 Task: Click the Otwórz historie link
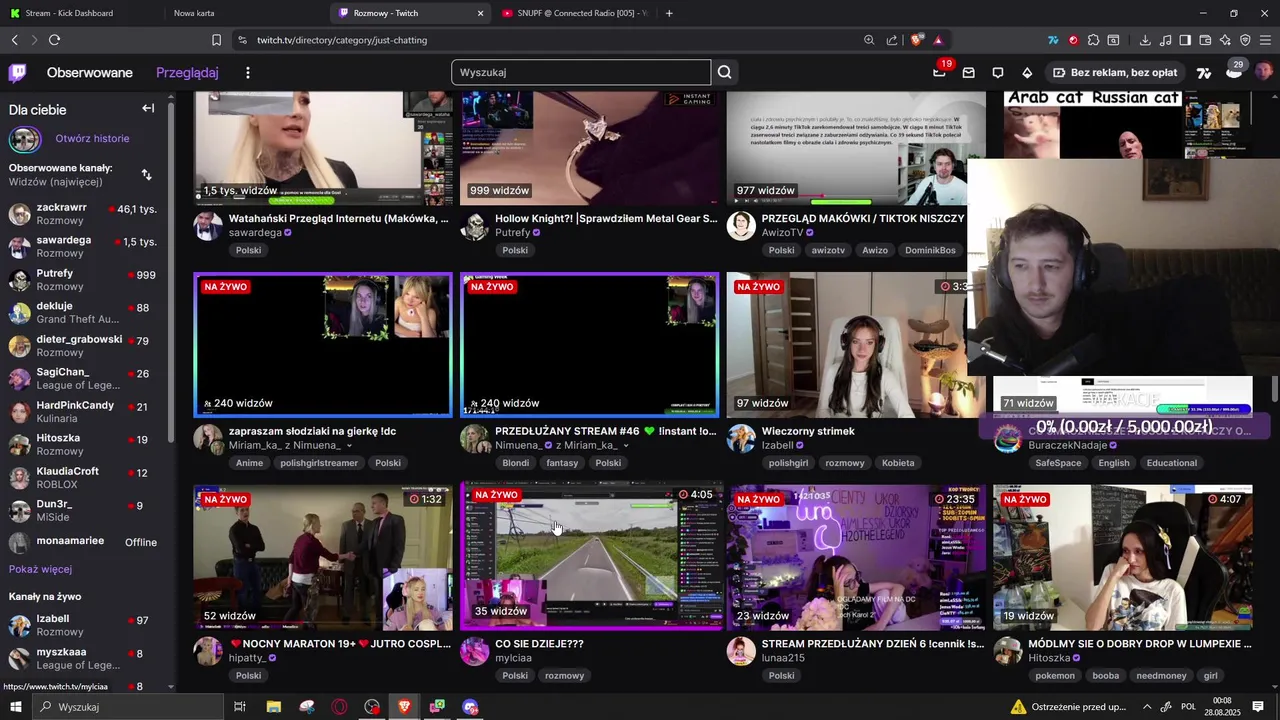[92, 139]
